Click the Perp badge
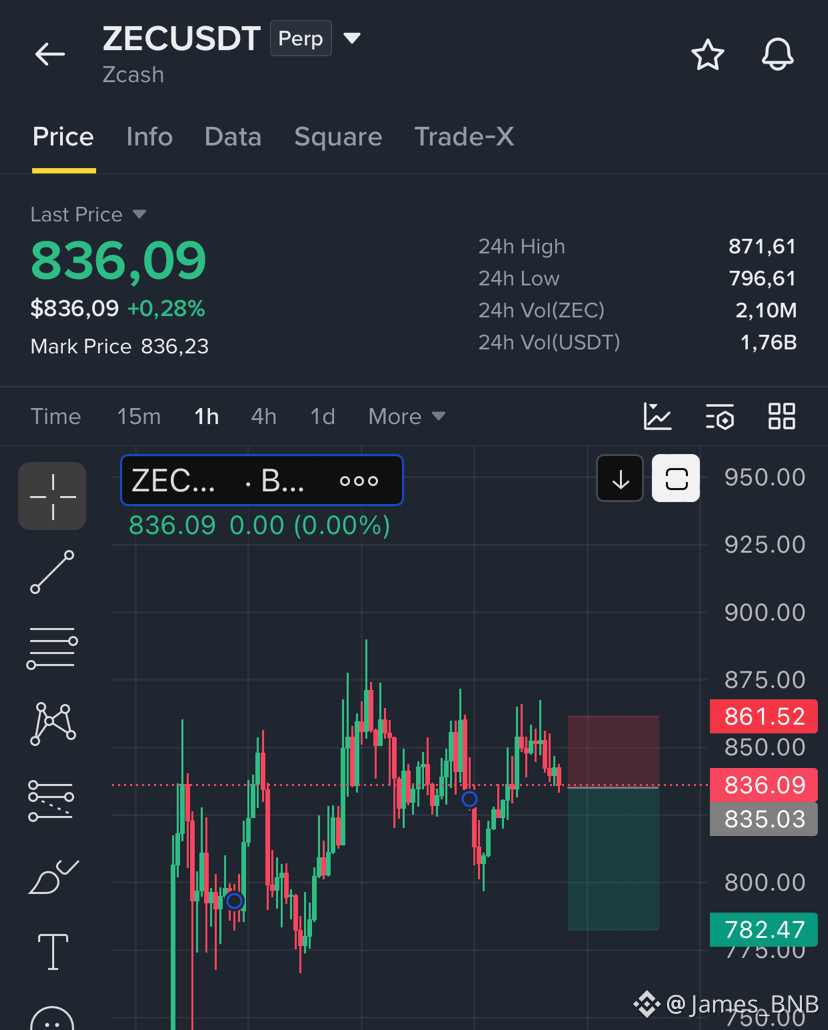Screen dimensions: 828x1030 point(300,39)
